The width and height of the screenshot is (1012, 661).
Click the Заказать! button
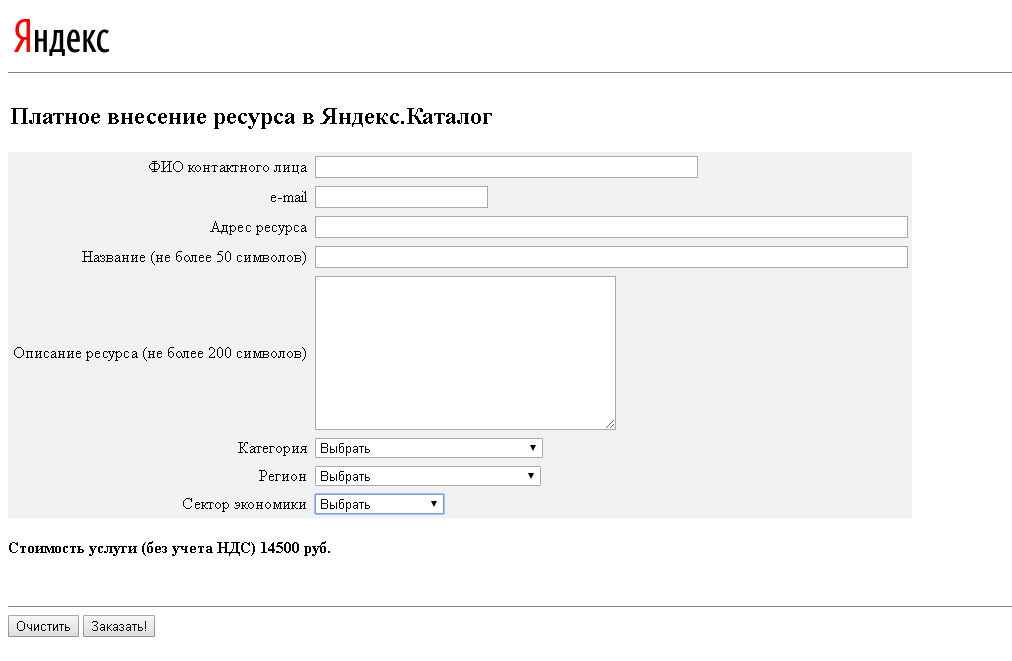[119, 626]
